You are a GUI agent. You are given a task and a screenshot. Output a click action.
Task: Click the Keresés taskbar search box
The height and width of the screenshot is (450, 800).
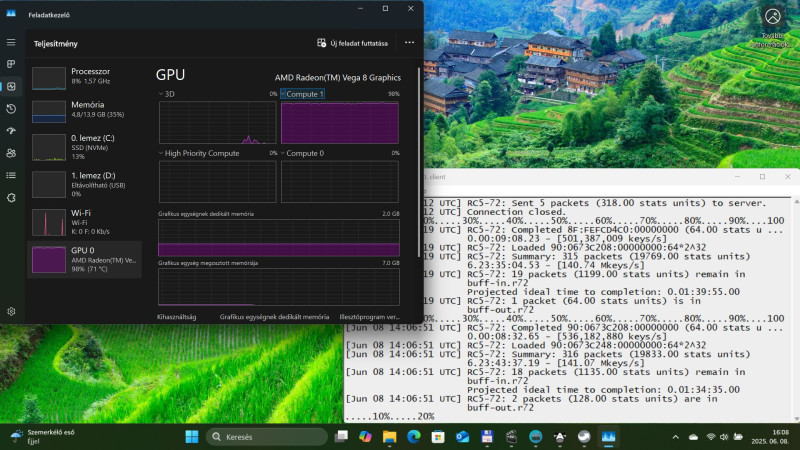click(267, 437)
